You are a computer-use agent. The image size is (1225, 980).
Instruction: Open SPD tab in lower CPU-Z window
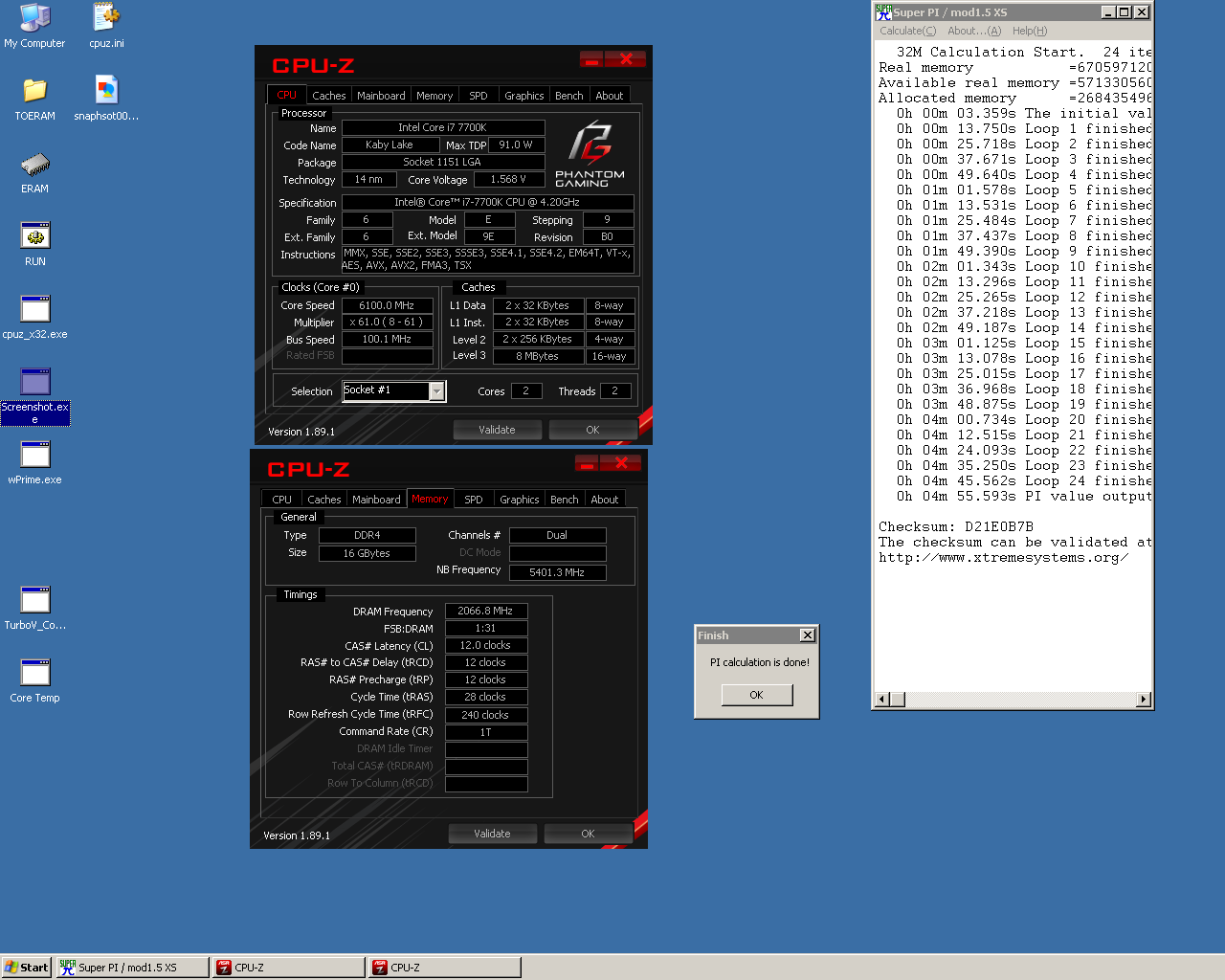(x=474, y=500)
